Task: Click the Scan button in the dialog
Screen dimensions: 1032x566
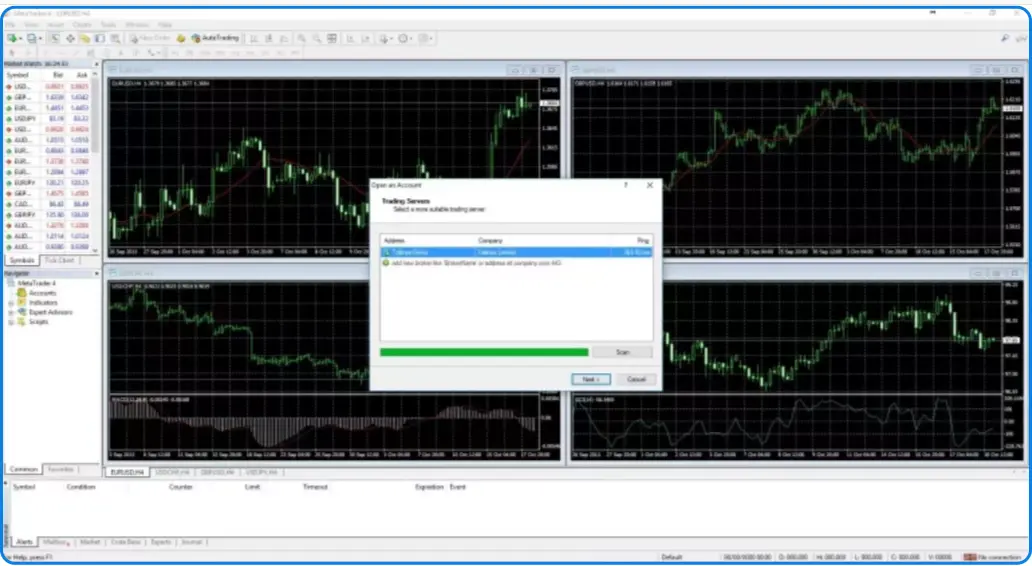Action: point(622,353)
